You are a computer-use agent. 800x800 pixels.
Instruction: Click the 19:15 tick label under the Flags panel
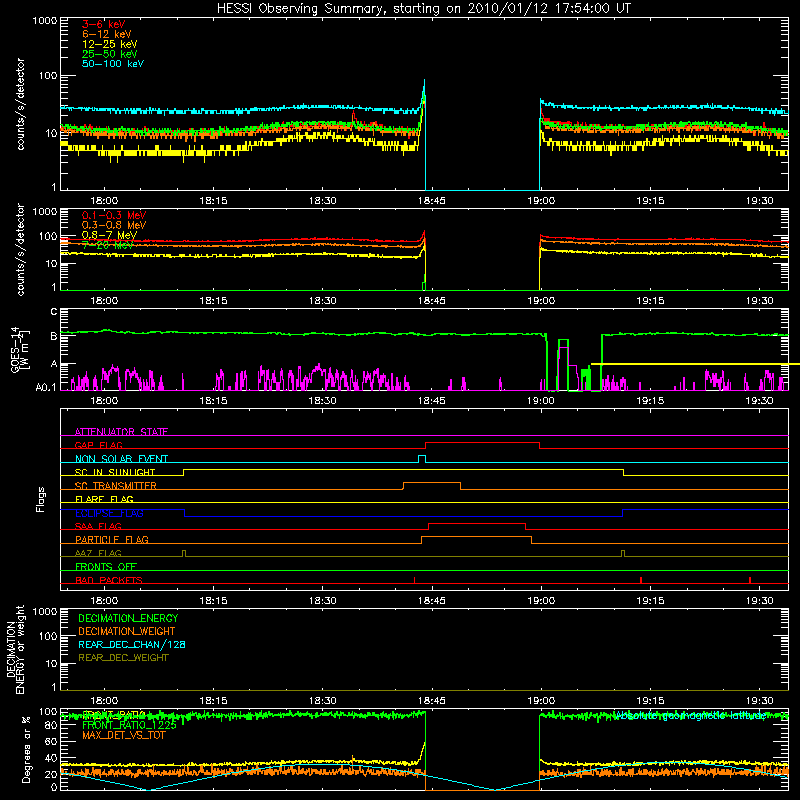click(x=650, y=601)
